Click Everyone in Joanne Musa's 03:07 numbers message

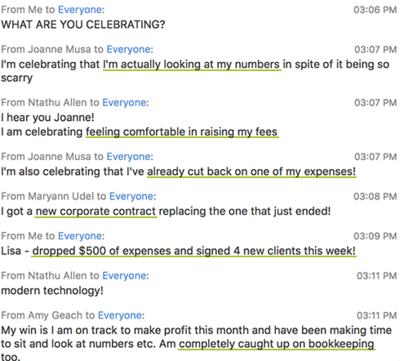click(x=128, y=49)
